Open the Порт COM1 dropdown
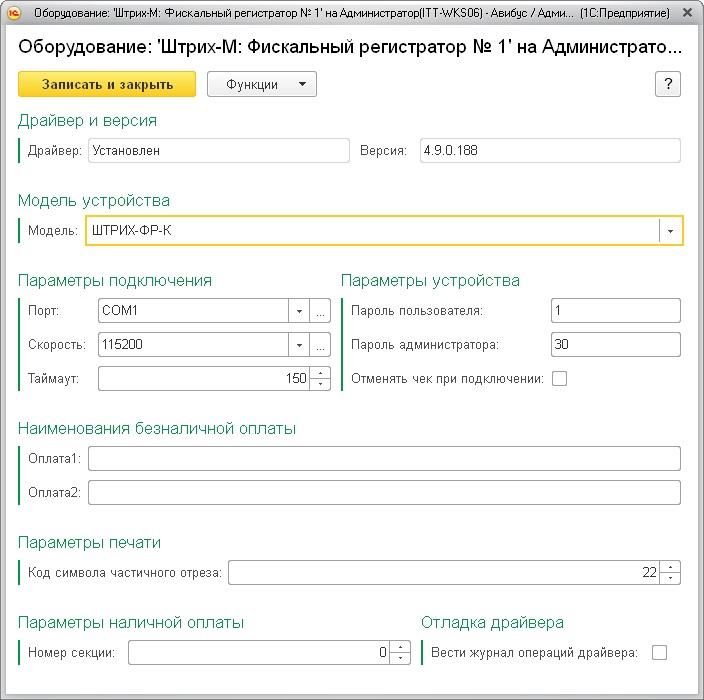Image resolution: width=704 pixels, height=700 pixels. click(x=298, y=311)
